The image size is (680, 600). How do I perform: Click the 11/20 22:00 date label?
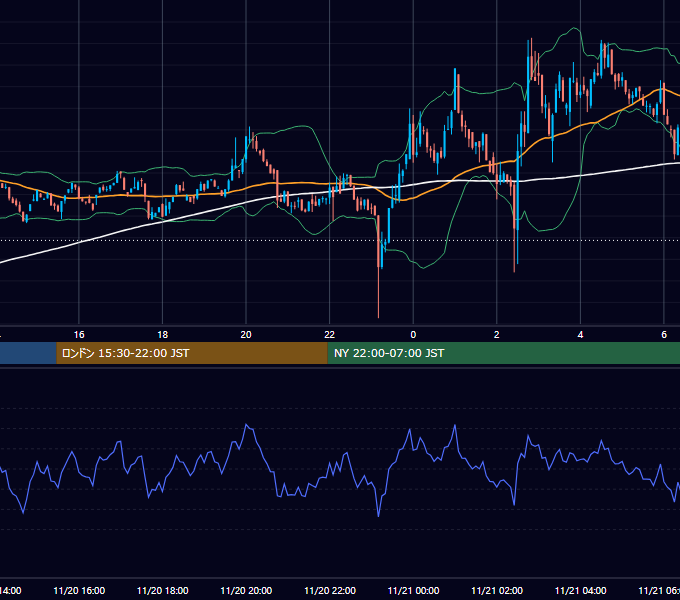[330, 591]
